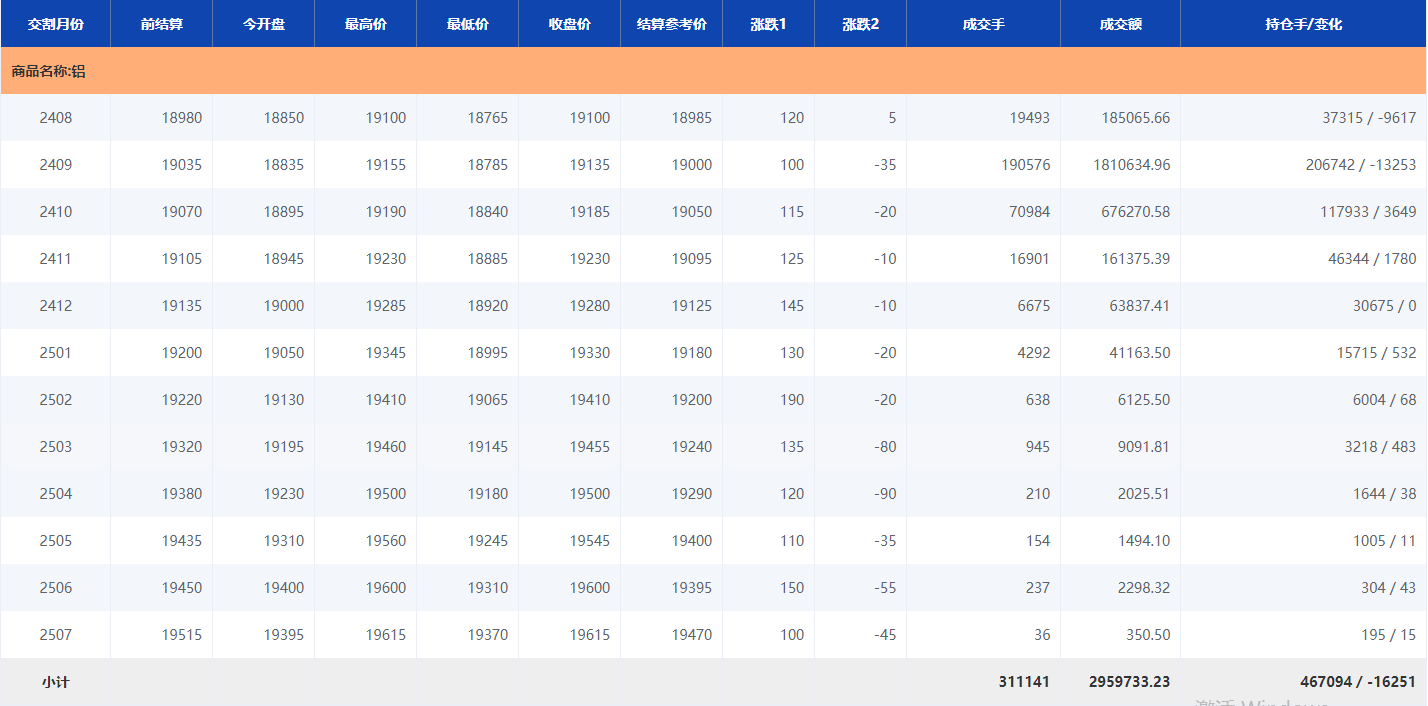Click the 前结算 column header

coord(162,24)
